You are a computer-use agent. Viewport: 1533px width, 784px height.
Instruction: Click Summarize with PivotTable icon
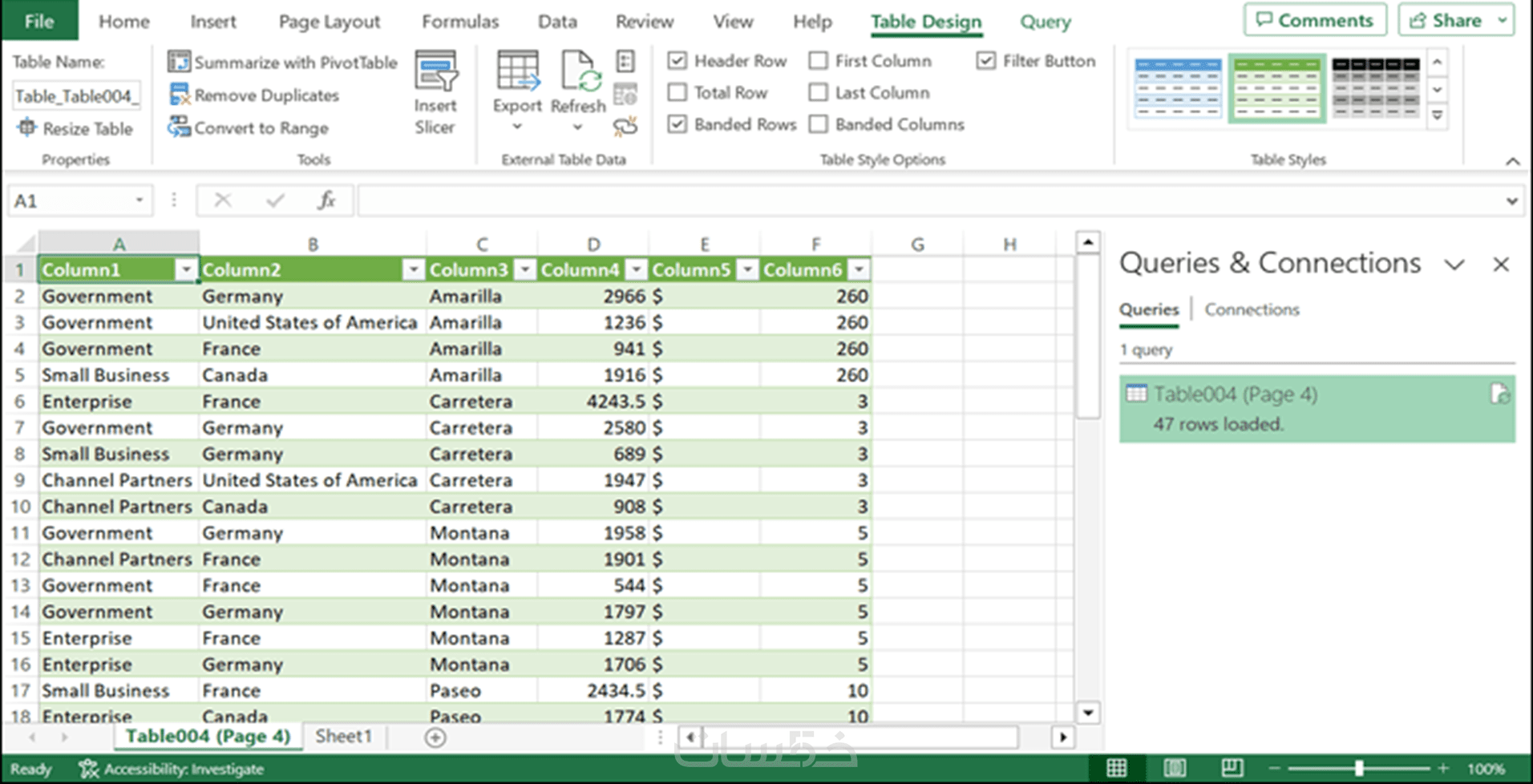(x=178, y=62)
